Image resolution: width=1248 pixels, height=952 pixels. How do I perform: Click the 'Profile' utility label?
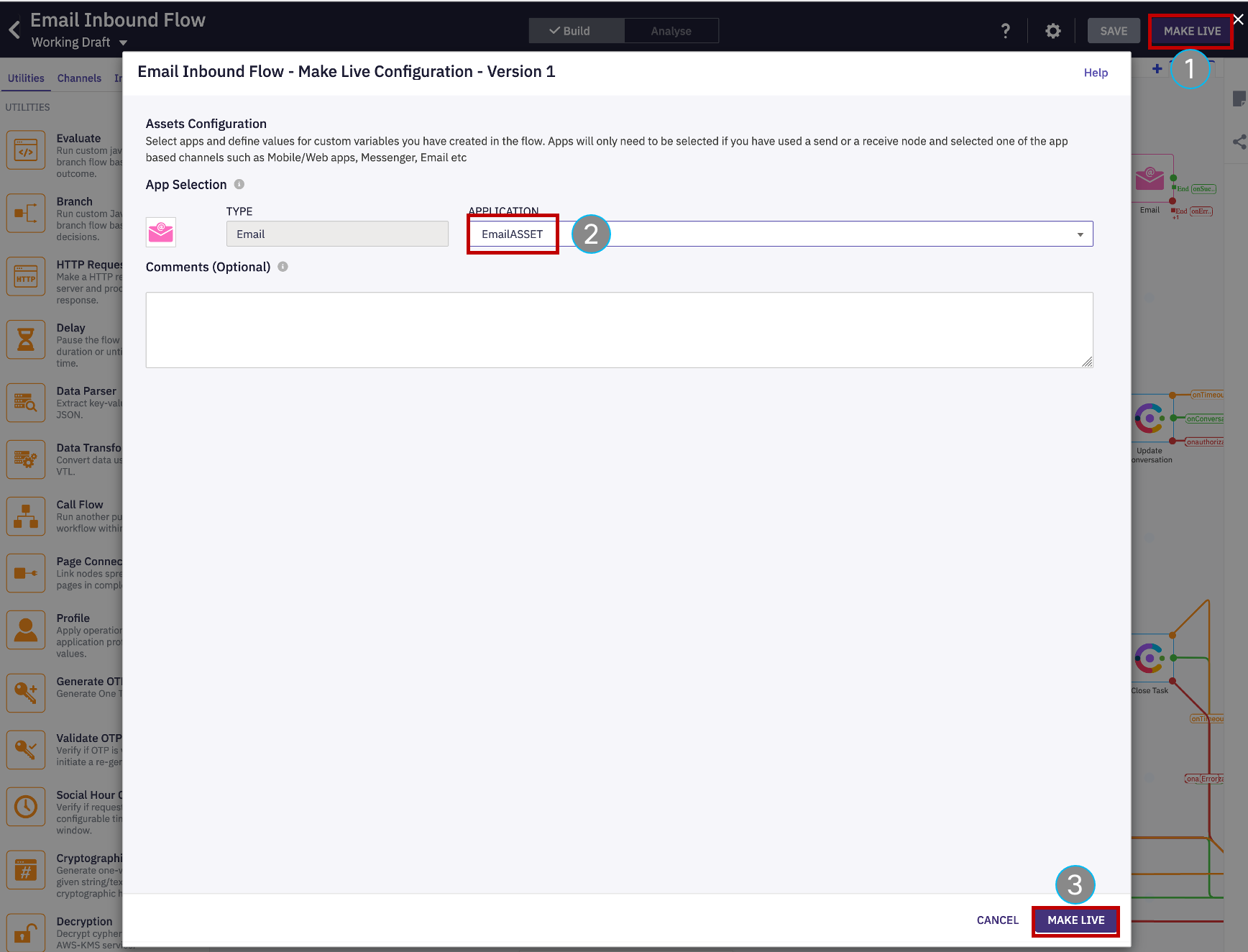[73, 618]
